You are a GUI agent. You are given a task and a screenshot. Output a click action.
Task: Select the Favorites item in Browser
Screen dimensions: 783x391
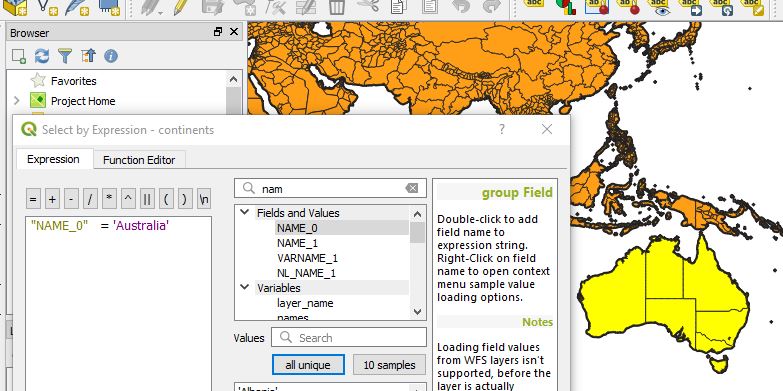pos(73,81)
